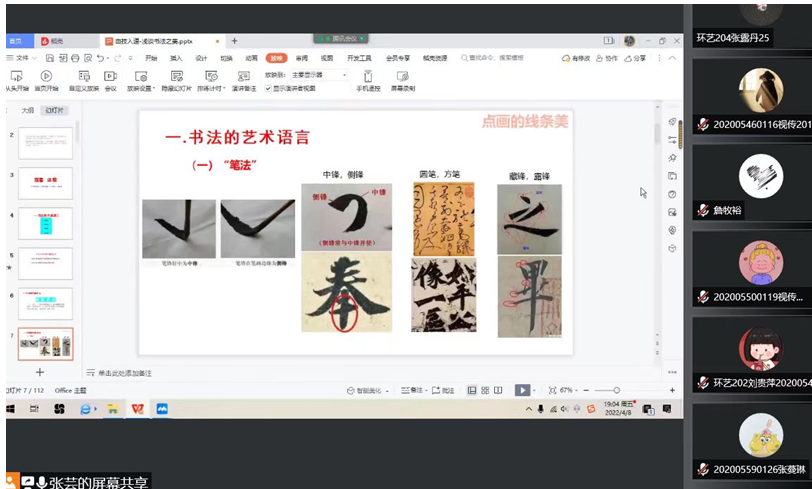This screenshot has width=812, height=489.
Task: Click fit slide to window icon
Action: tap(553, 391)
